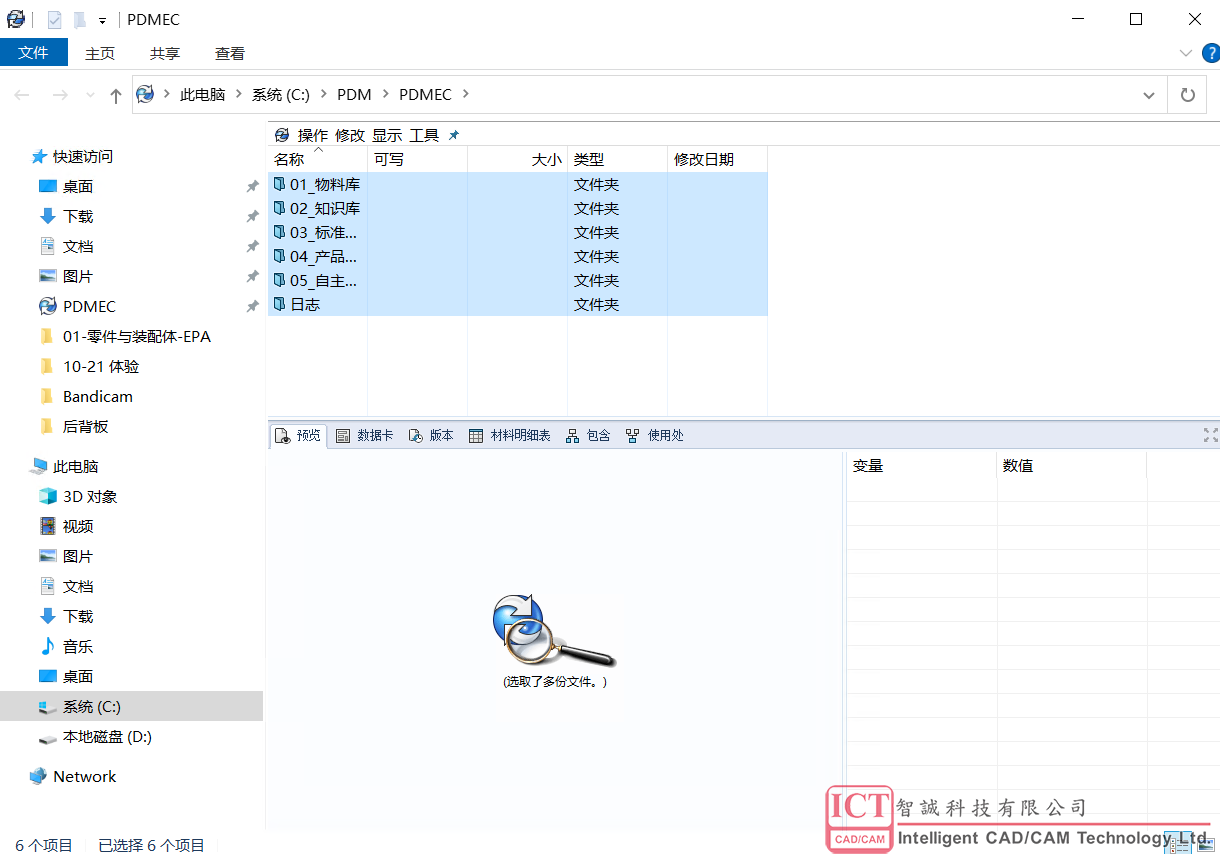Click the 数值 column header
The image size is (1220, 854).
coord(1071,466)
